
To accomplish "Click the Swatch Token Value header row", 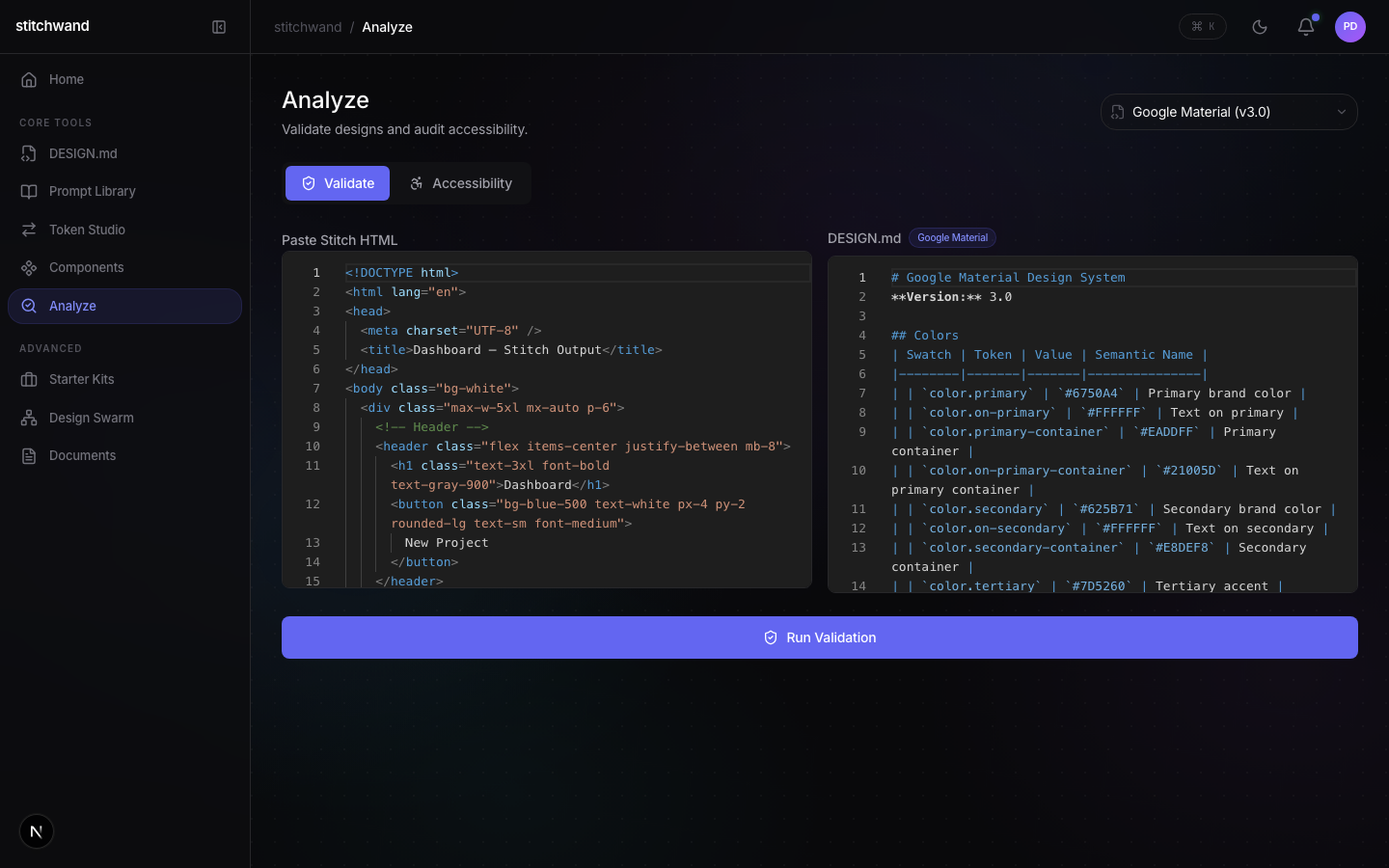I will (1049, 355).
